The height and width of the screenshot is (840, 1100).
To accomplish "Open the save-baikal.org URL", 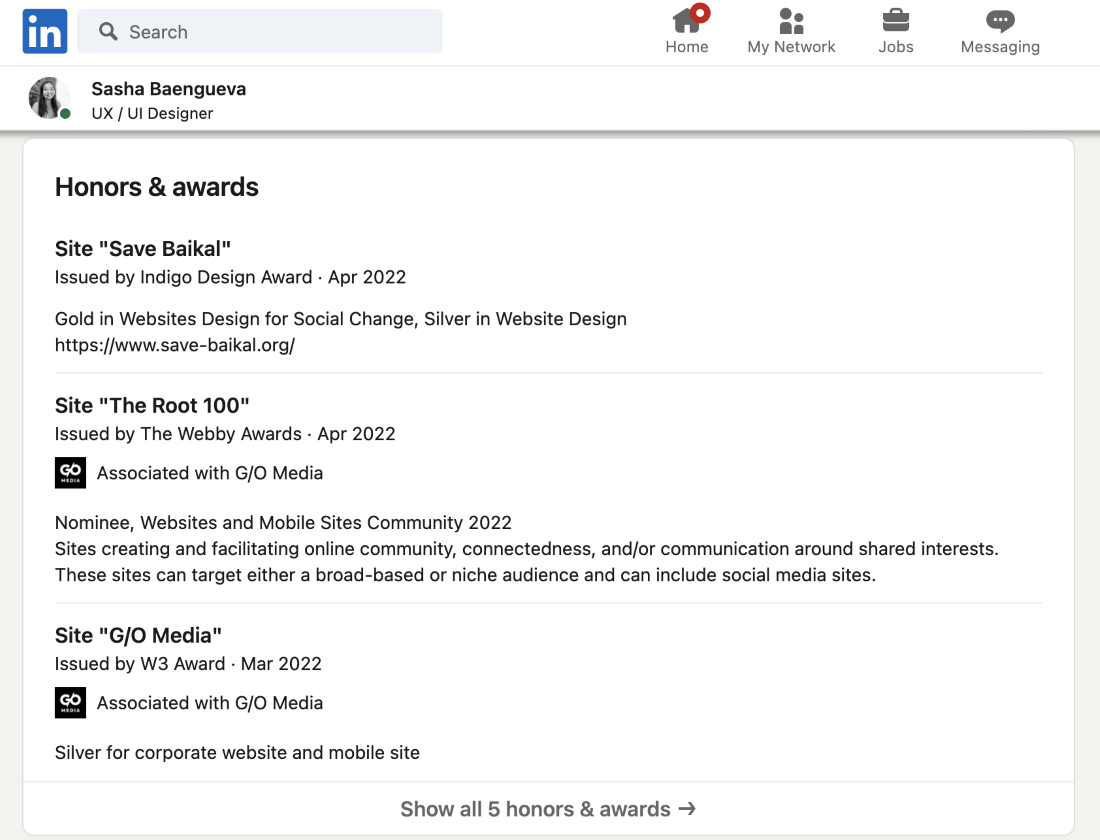I will pyautogui.click(x=175, y=345).
